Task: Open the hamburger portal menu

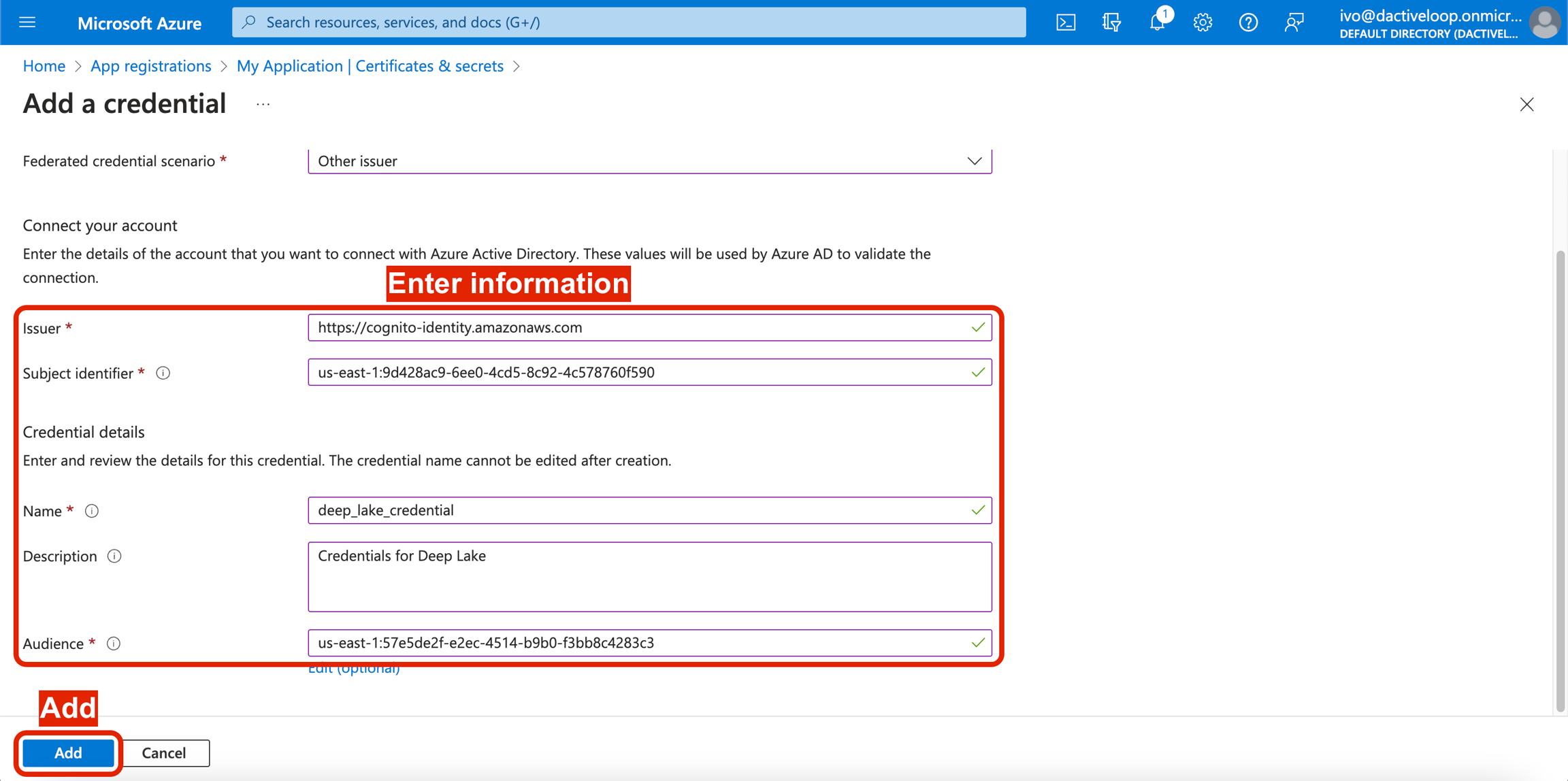Action: coord(27,22)
